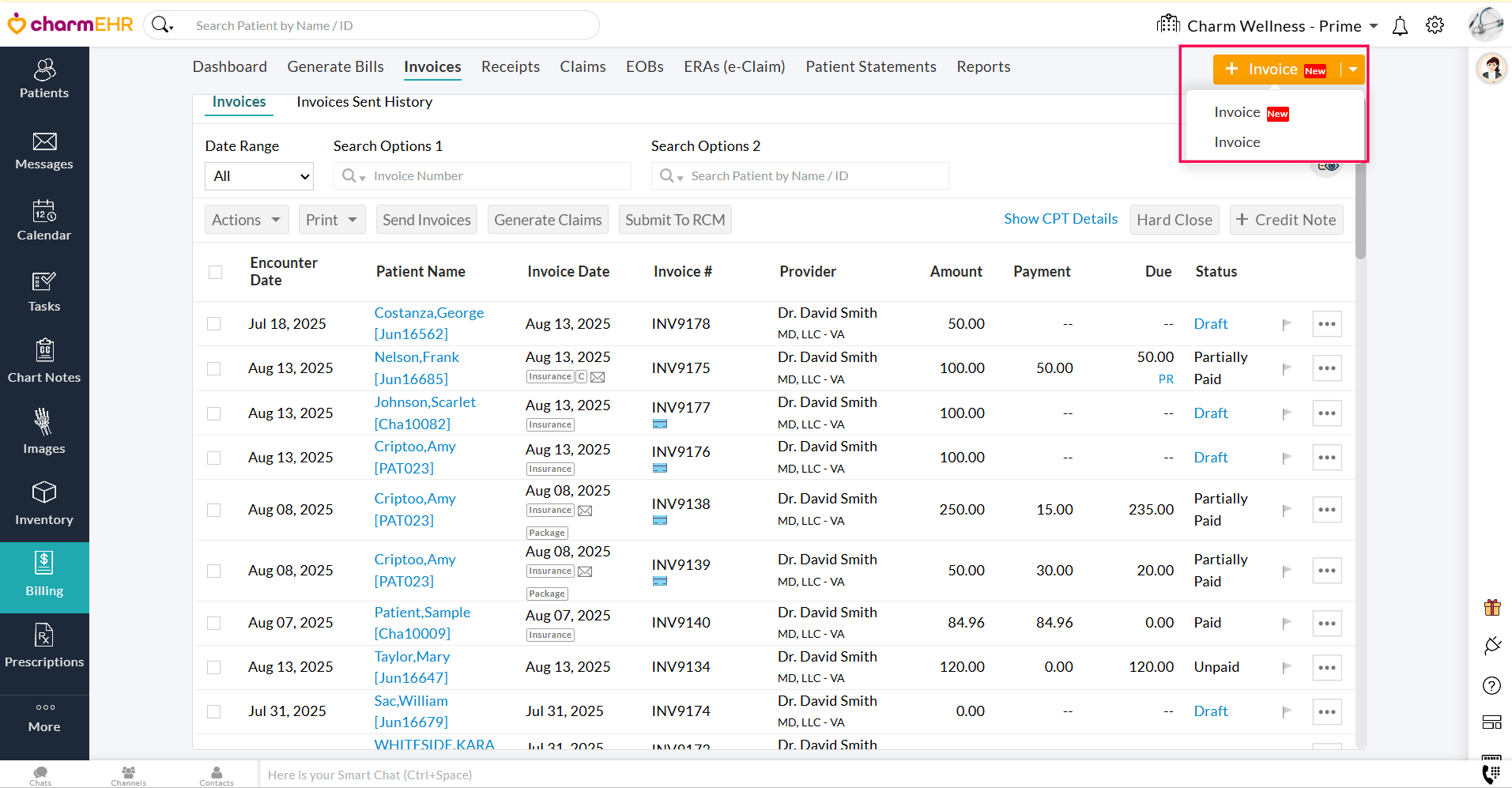Click the notifications bell icon
The width and height of the screenshot is (1512, 788).
click(x=1399, y=25)
